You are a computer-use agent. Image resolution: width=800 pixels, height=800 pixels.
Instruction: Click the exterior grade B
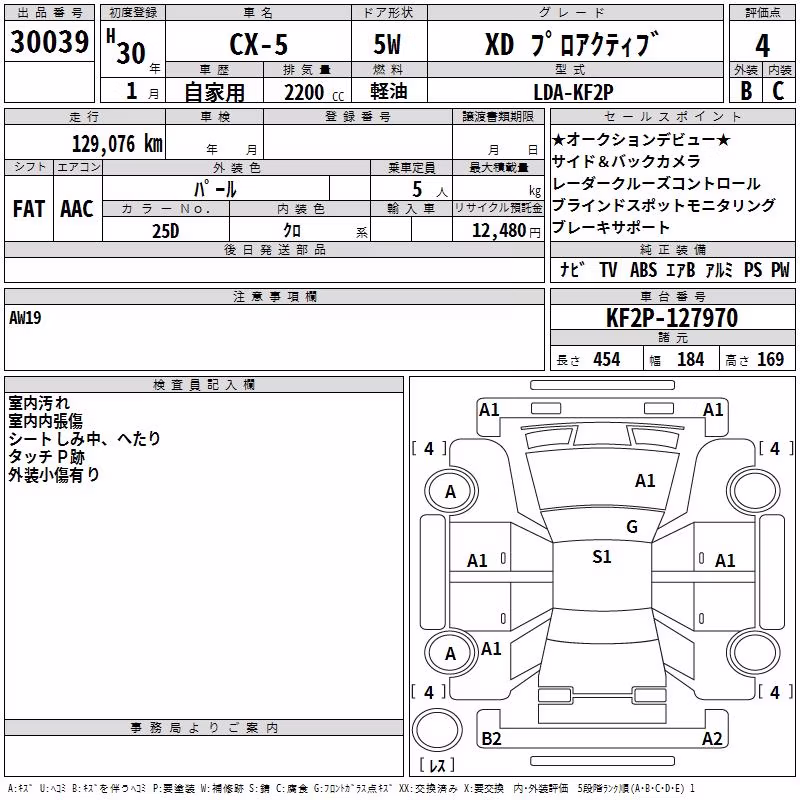click(x=746, y=90)
